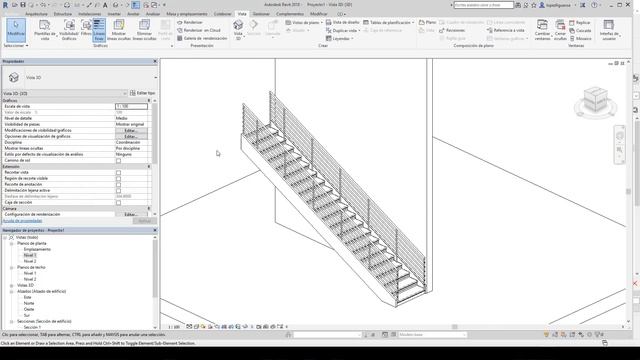
Task: Open Ayuda de propiedades link
Action: coord(22,221)
